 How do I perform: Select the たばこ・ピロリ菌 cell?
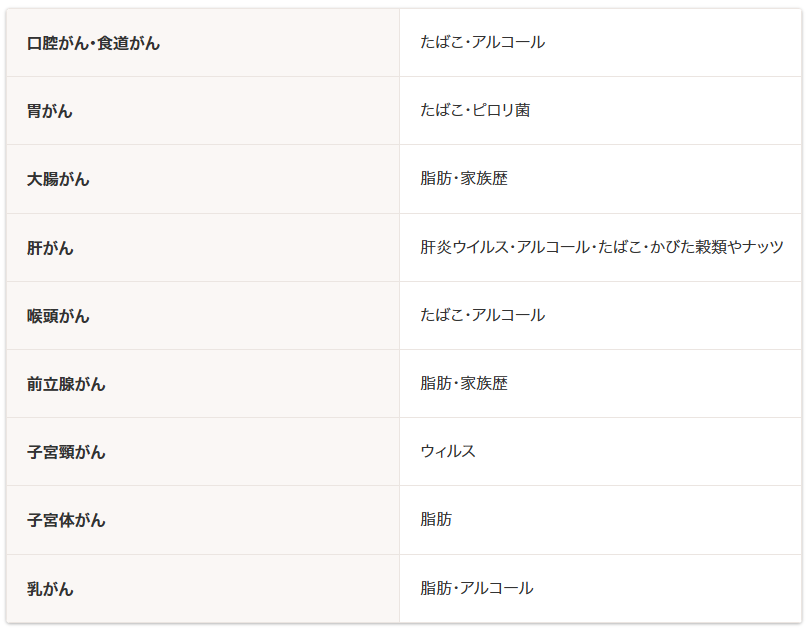(475, 110)
